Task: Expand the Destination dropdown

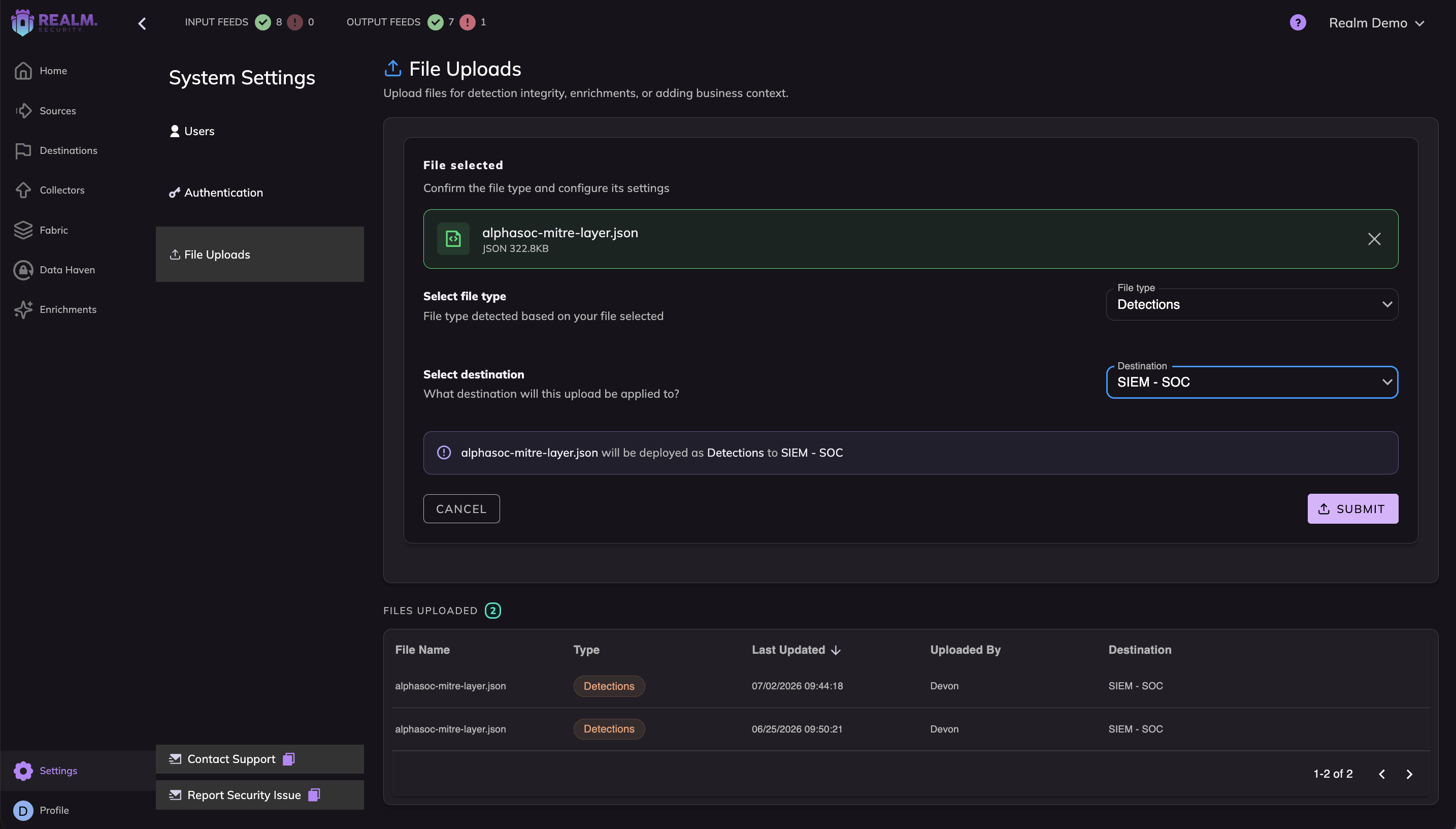Action: point(1252,382)
